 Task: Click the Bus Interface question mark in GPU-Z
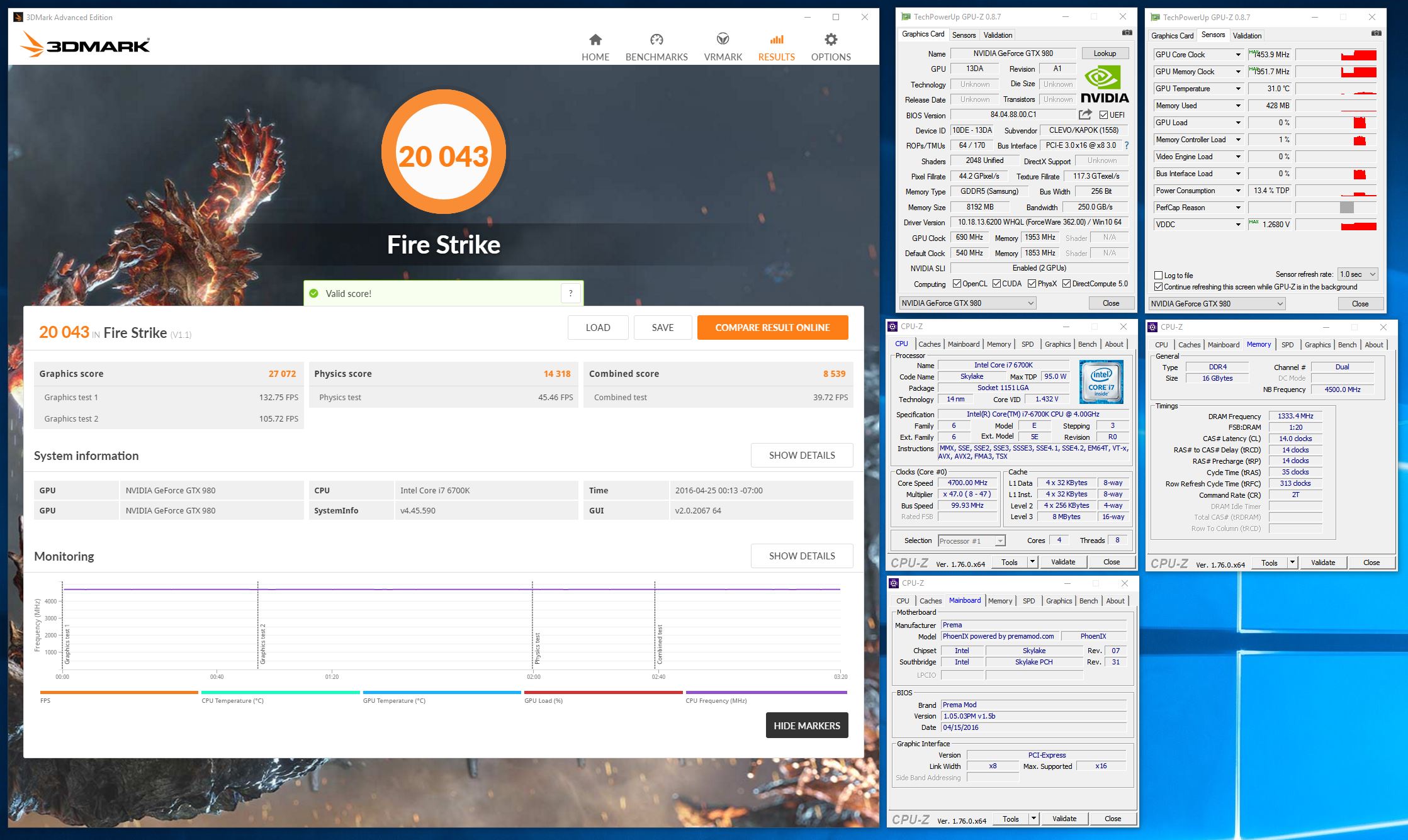coord(1127,145)
